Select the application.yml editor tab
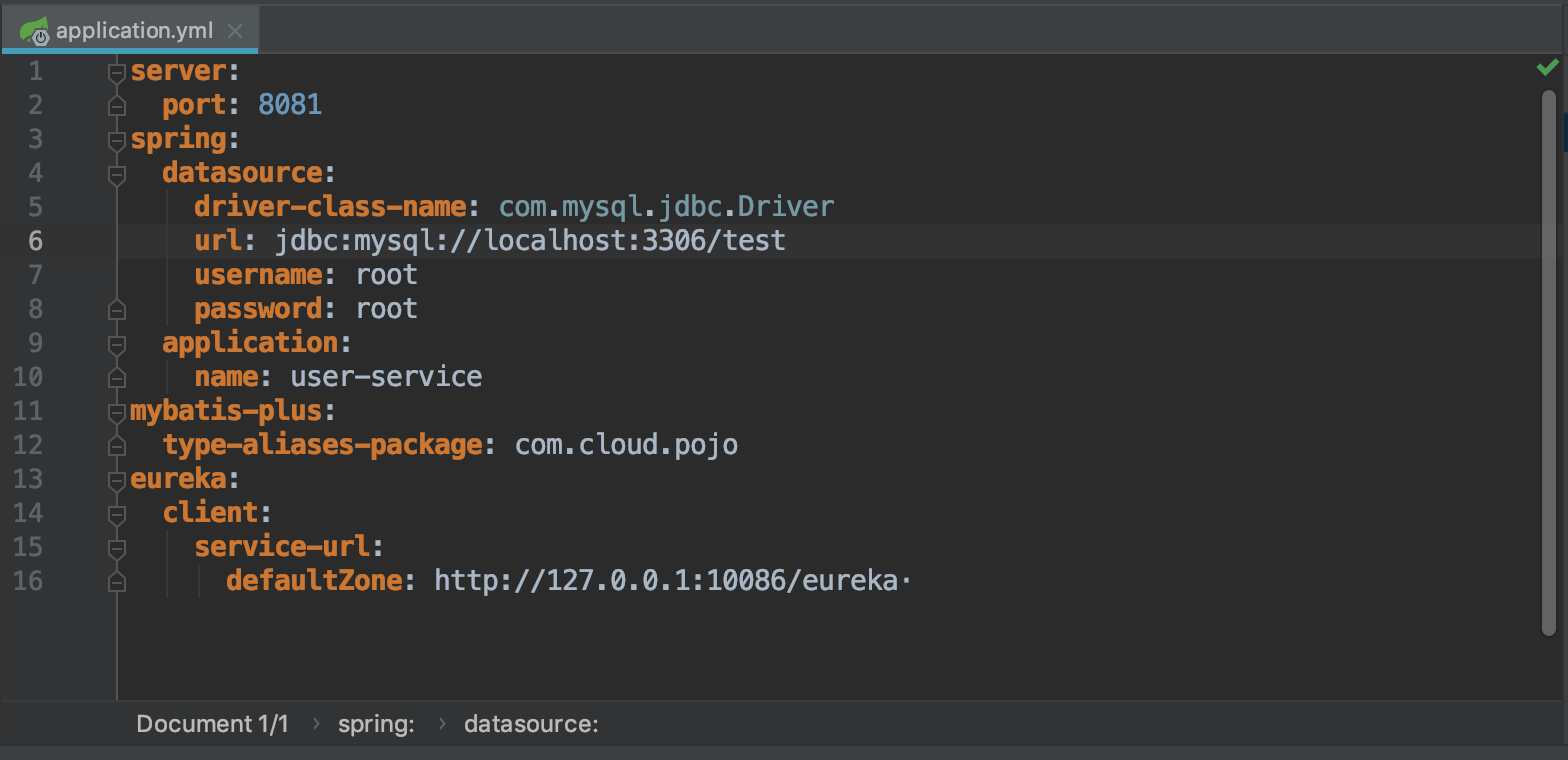Viewport: 1568px width, 760px height. click(130, 30)
